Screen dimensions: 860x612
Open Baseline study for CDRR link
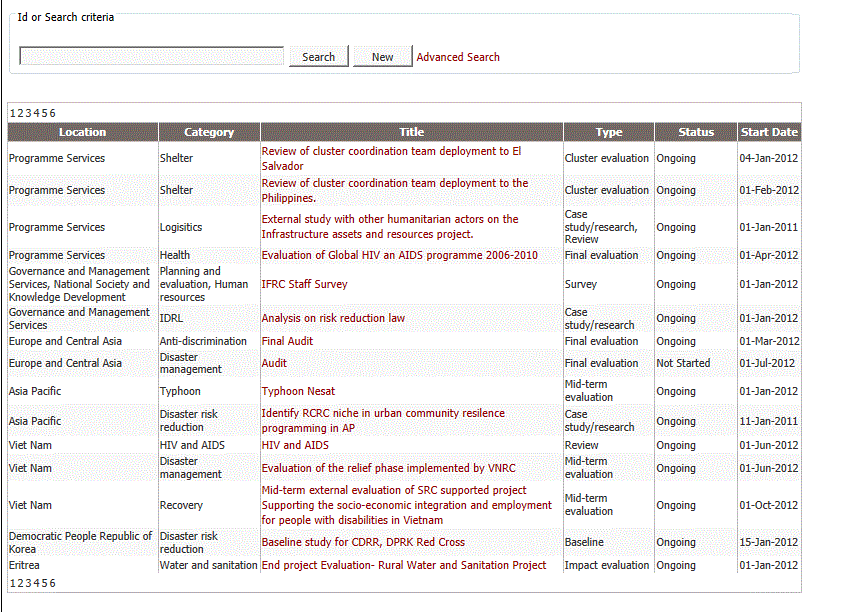tap(363, 542)
